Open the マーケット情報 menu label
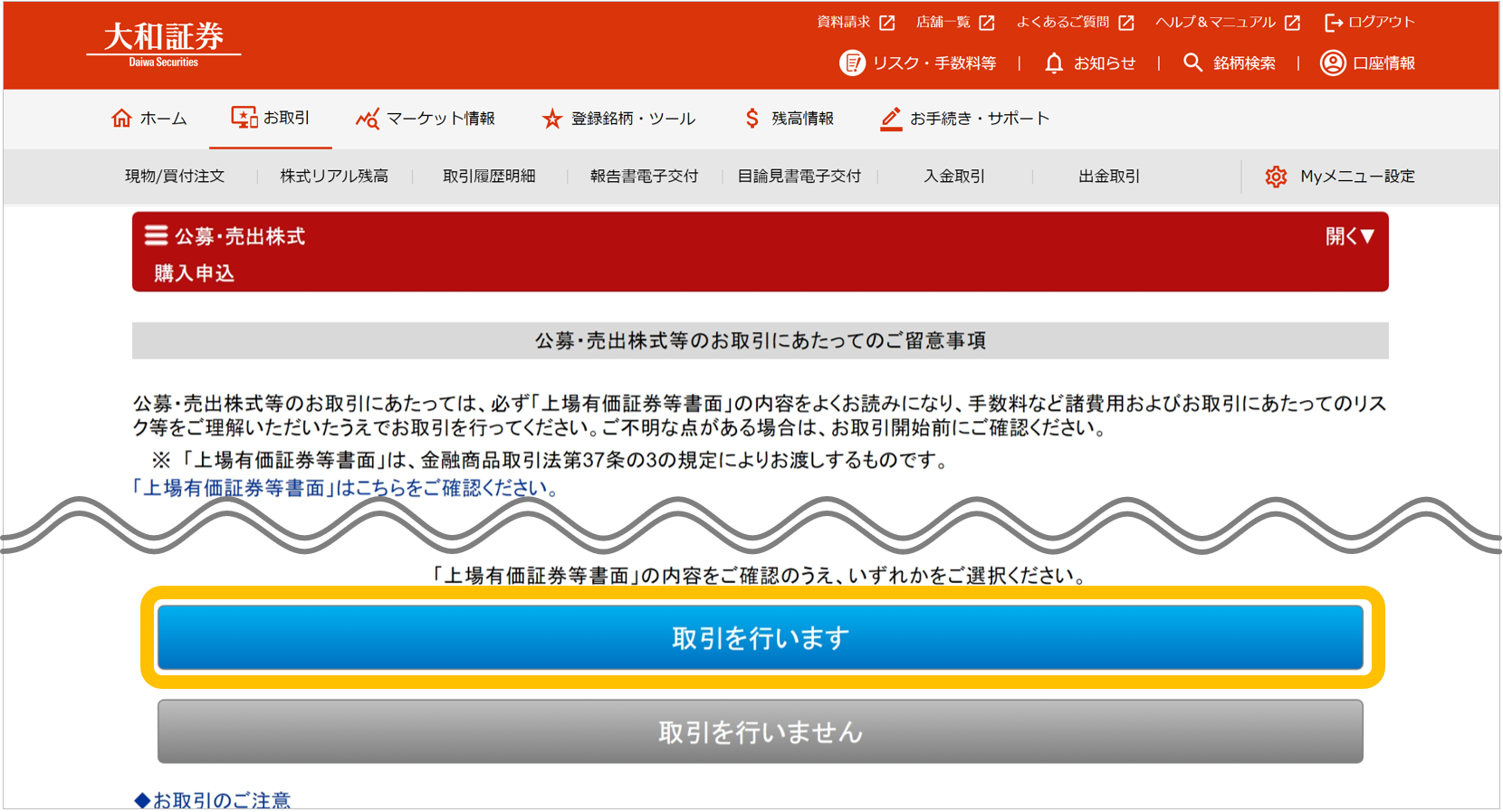 [441, 119]
